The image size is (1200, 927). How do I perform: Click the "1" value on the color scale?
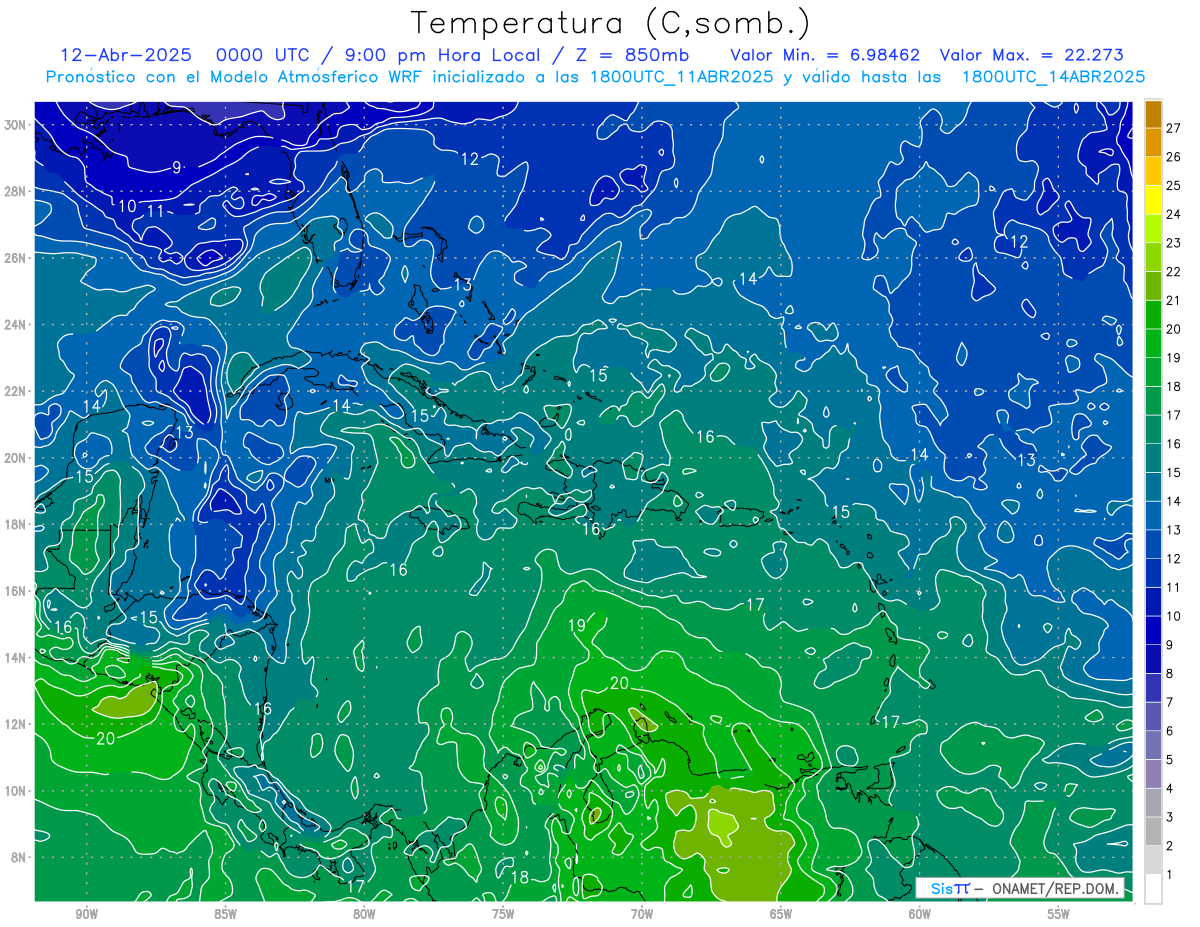pyautogui.click(x=1170, y=874)
